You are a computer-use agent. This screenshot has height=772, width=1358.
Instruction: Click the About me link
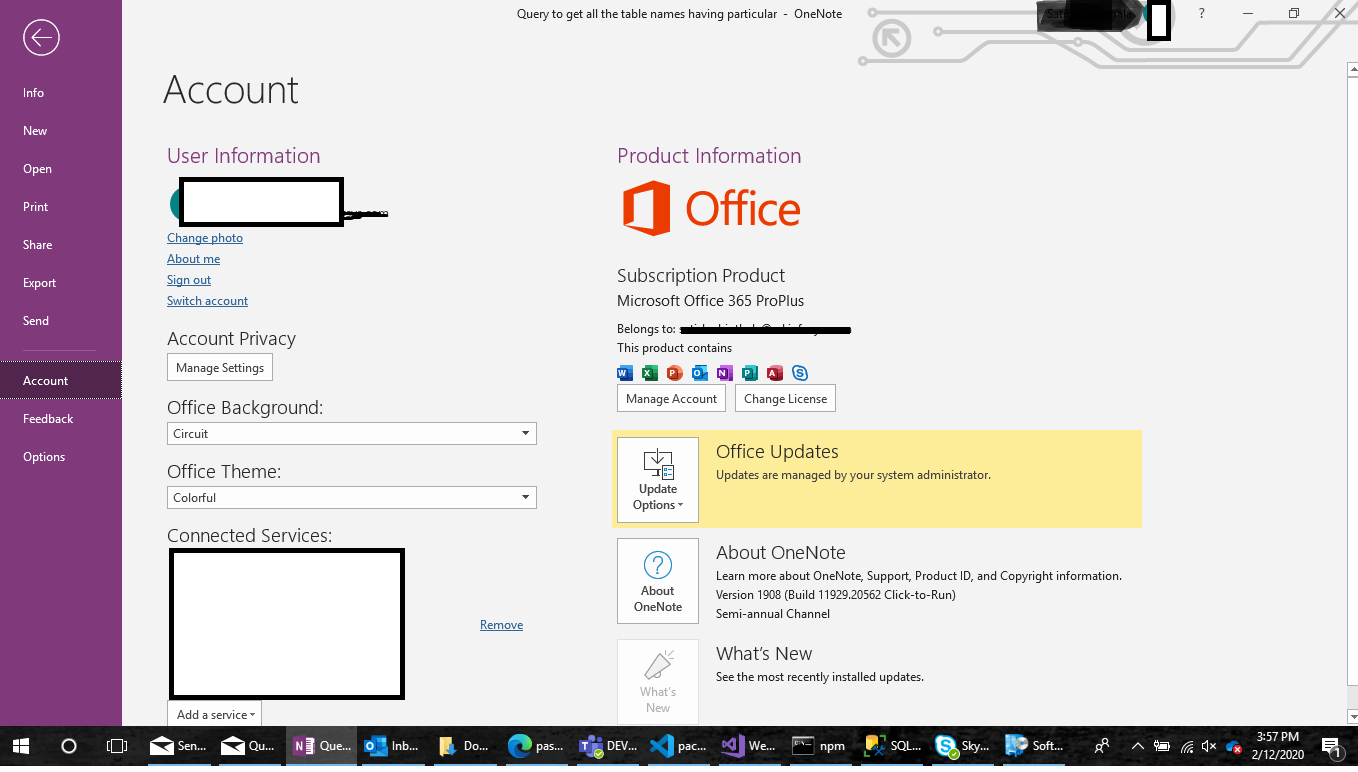(193, 259)
